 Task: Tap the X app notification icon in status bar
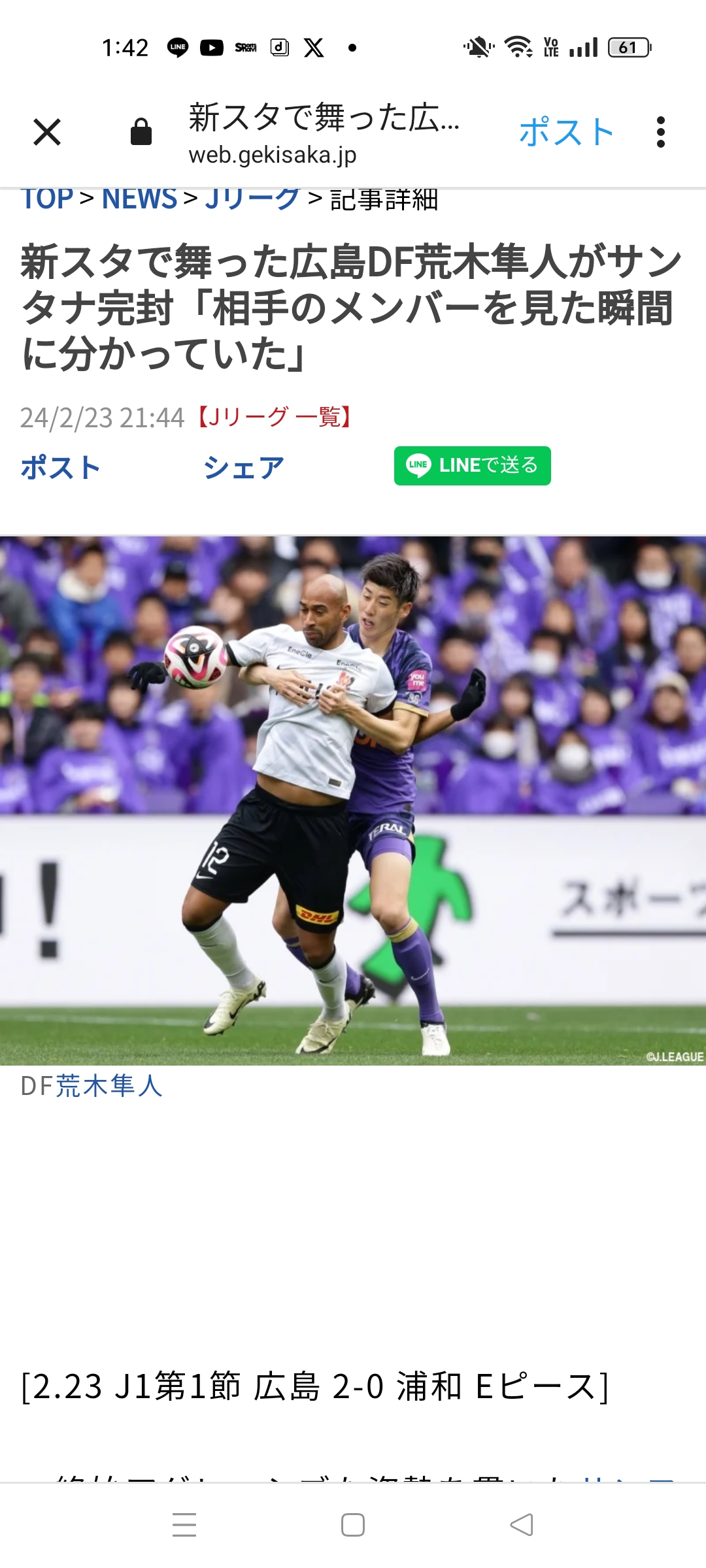(x=314, y=48)
